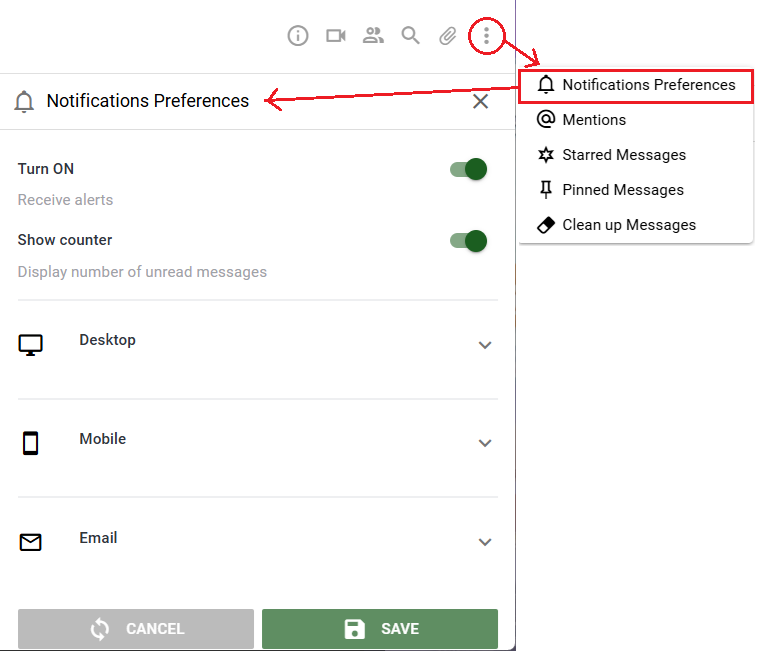Click Display number of unread messages text
This screenshot has width=757, height=651.
point(142,272)
